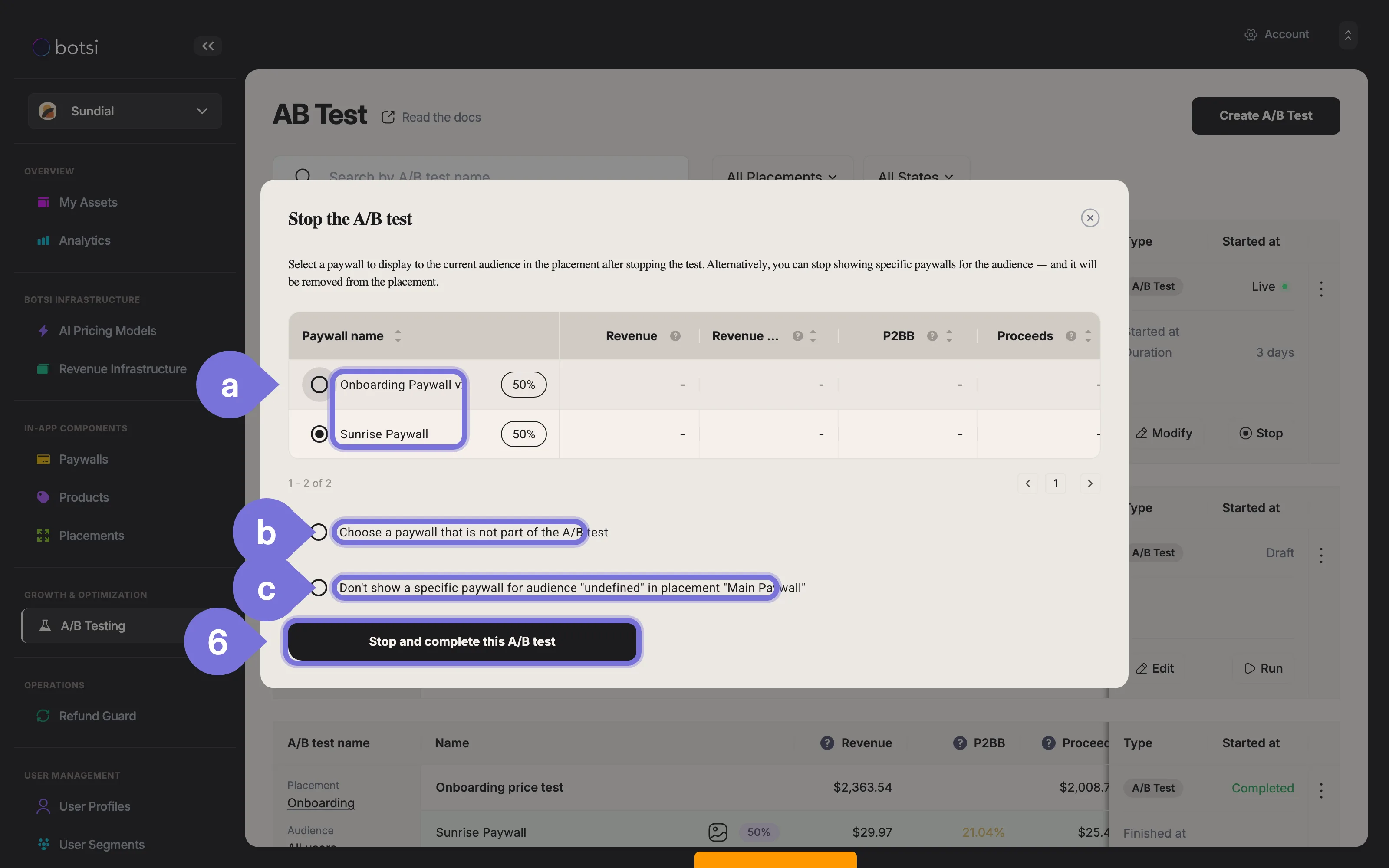Viewport: 1389px width, 868px height.
Task: Go to next page in dialog pagination
Action: (1090, 483)
